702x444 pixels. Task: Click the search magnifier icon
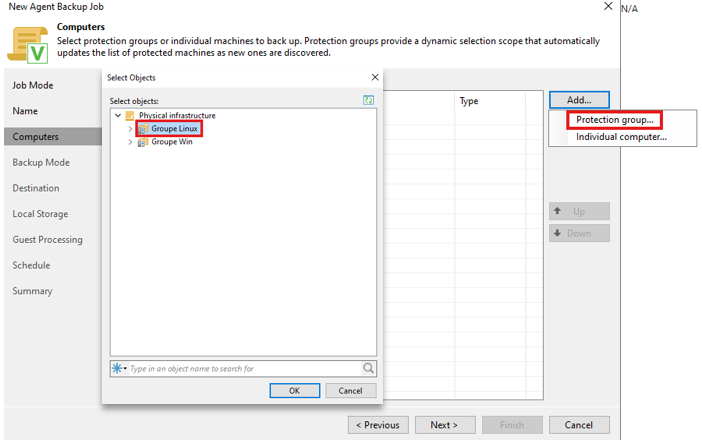point(369,368)
